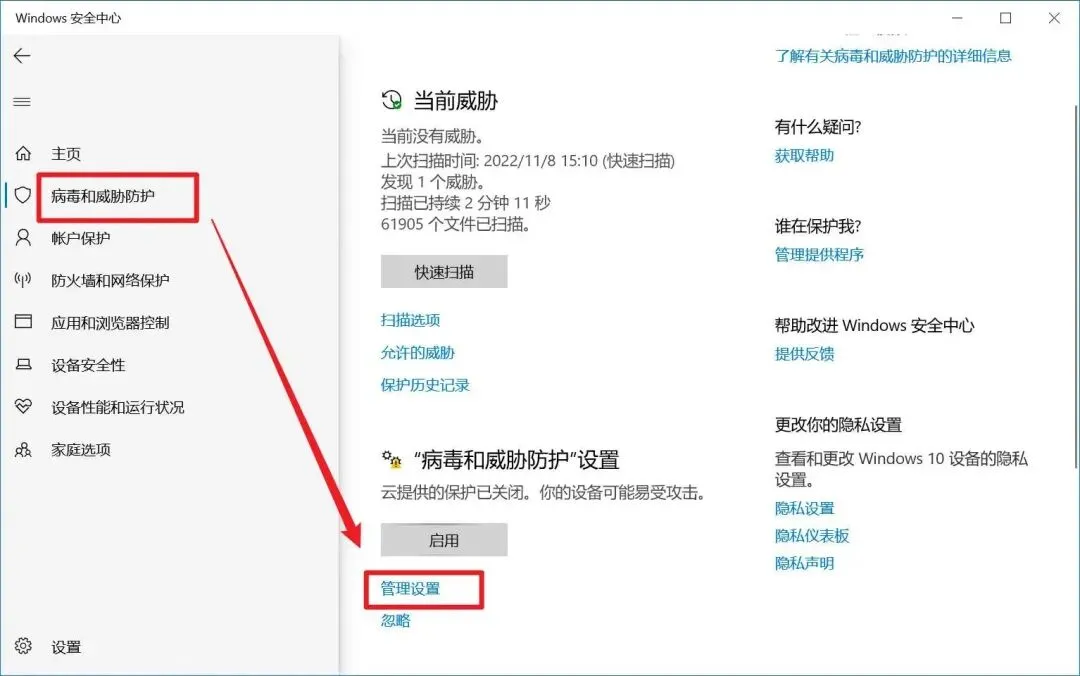Click the 管理设置 link
Image resolution: width=1080 pixels, height=676 pixels.
coord(411,588)
